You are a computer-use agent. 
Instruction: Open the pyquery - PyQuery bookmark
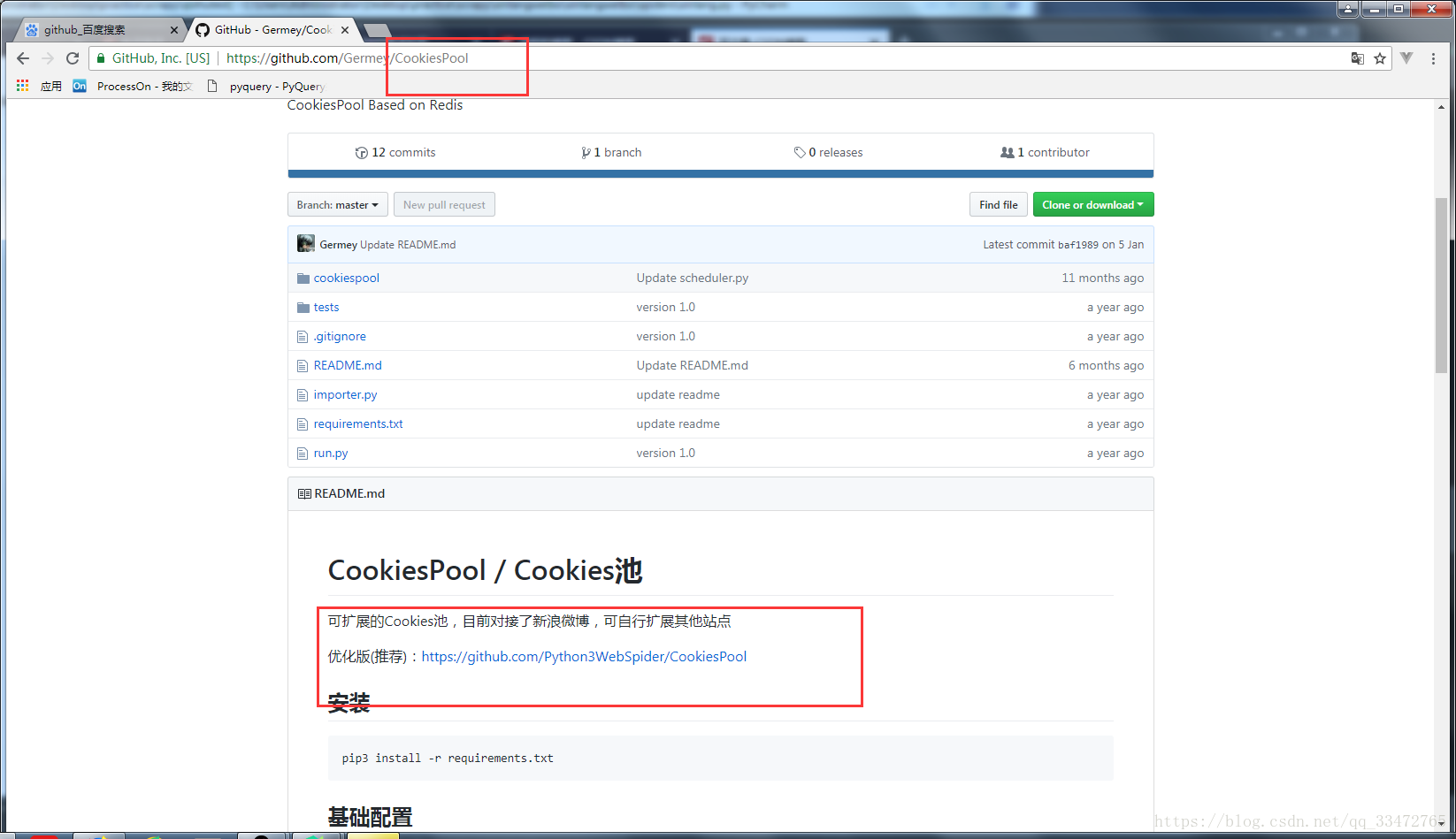[x=265, y=86]
